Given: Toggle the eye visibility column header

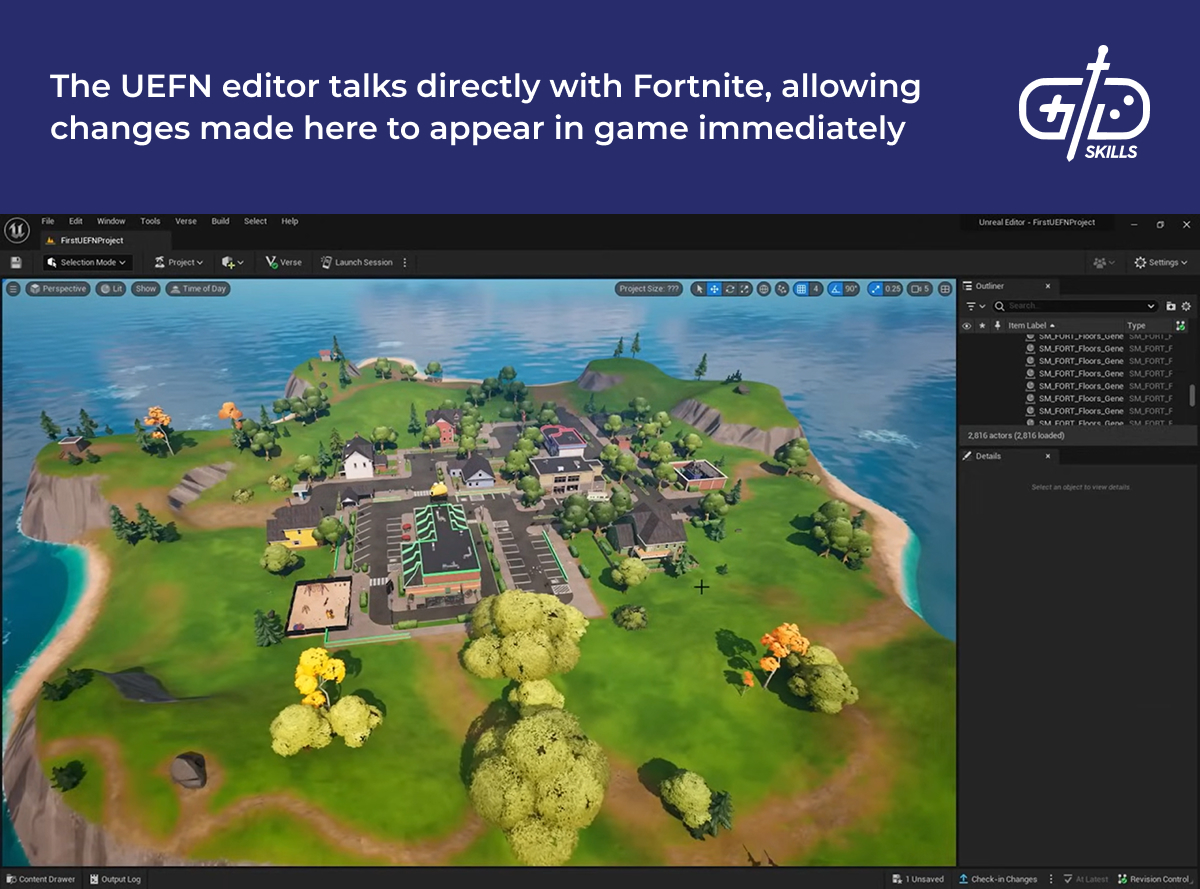Looking at the screenshot, I should (x=966, y=326).
